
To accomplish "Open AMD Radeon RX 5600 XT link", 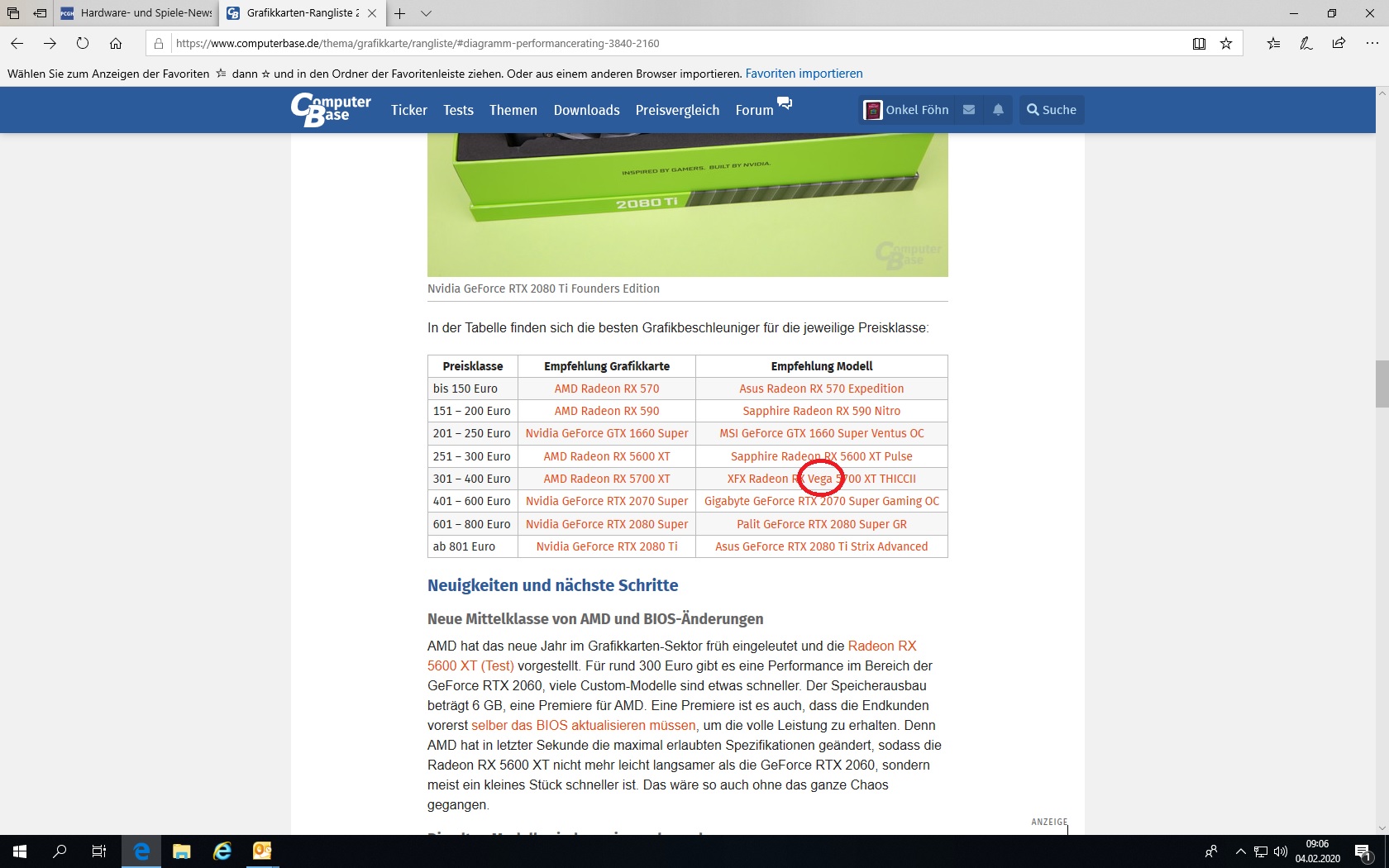I will (607, 456).
